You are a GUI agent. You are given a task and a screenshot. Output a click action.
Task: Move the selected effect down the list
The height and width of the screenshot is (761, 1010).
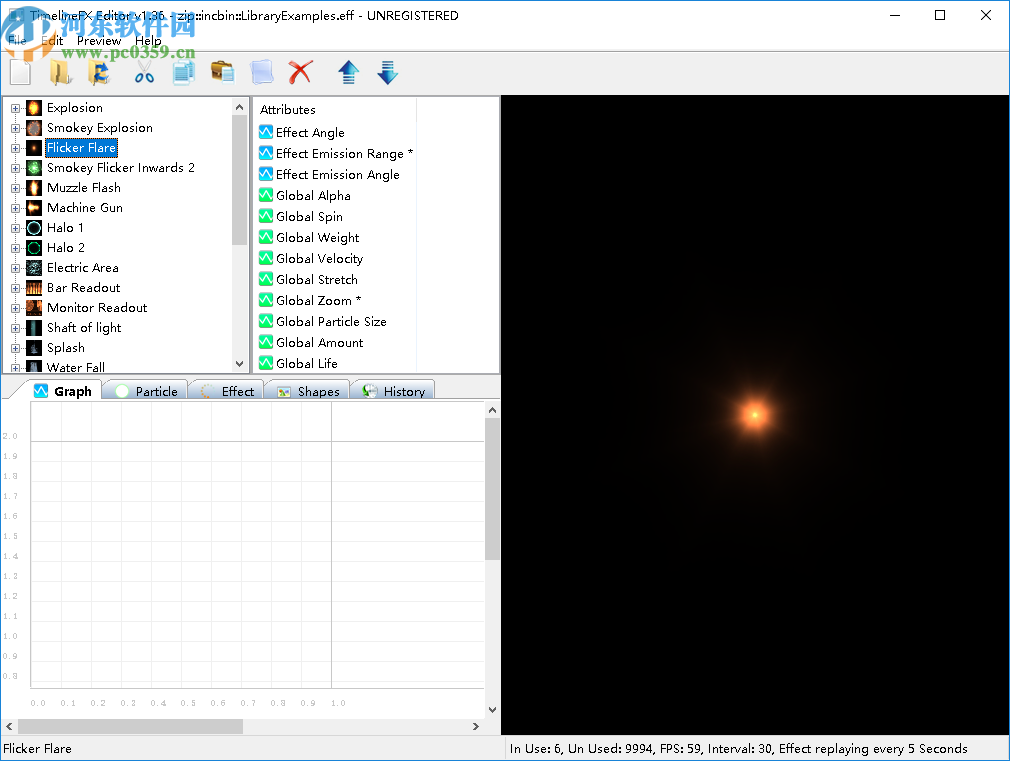click(387, 72)
